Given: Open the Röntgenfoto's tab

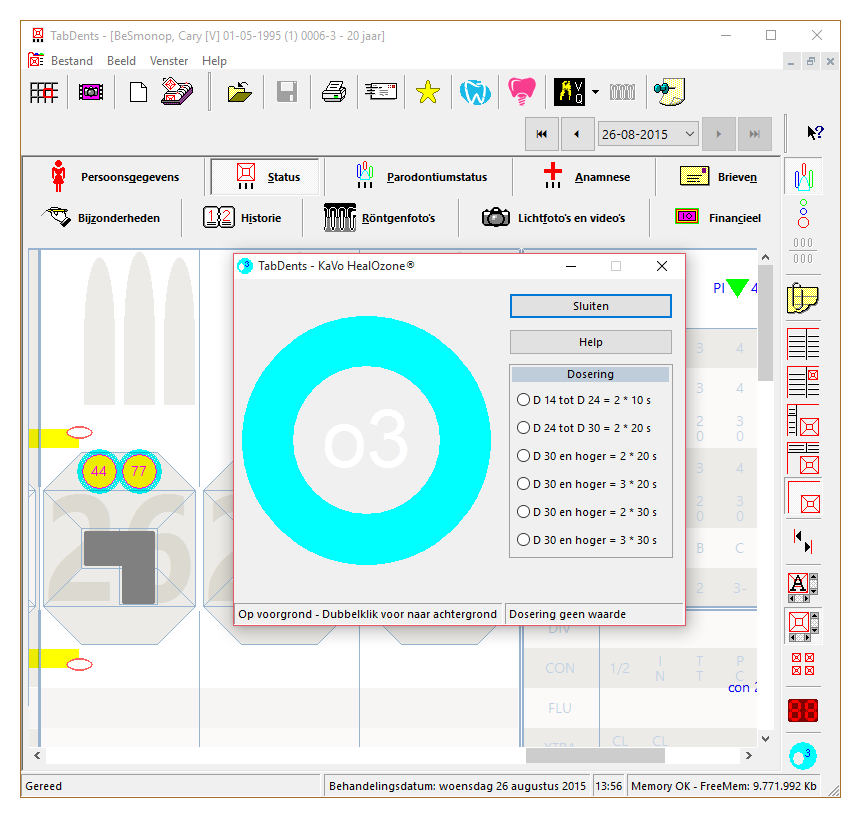Looking at the screenshot, I should click(x=380, y=218).
